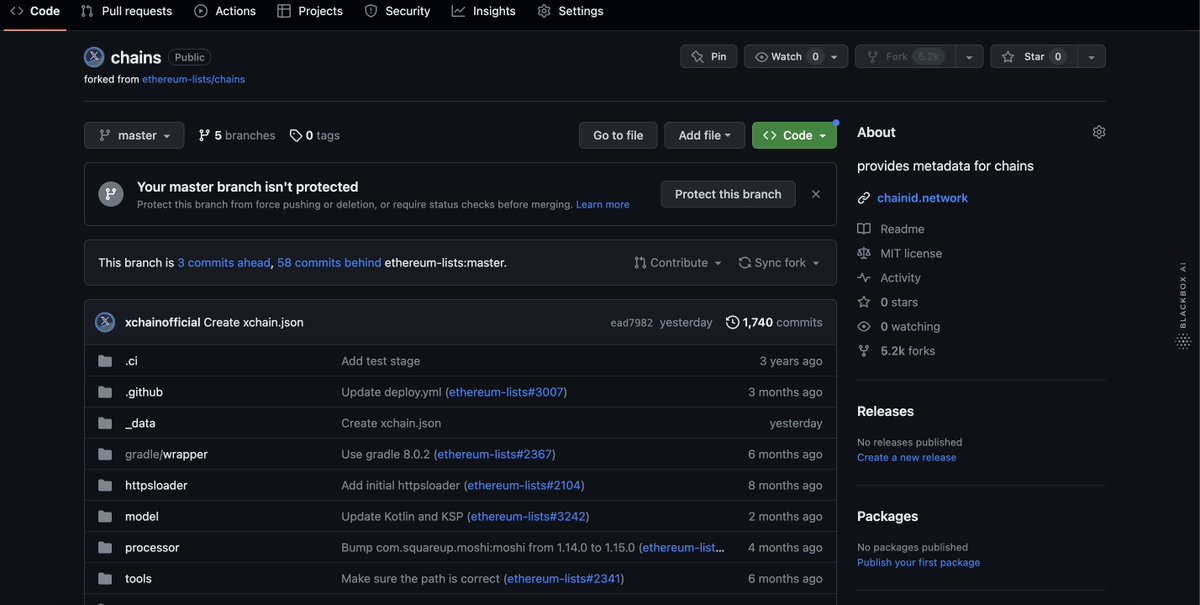
Task: Follow the ethereum-lists/chains fork source link
Action: click(193, 79)
